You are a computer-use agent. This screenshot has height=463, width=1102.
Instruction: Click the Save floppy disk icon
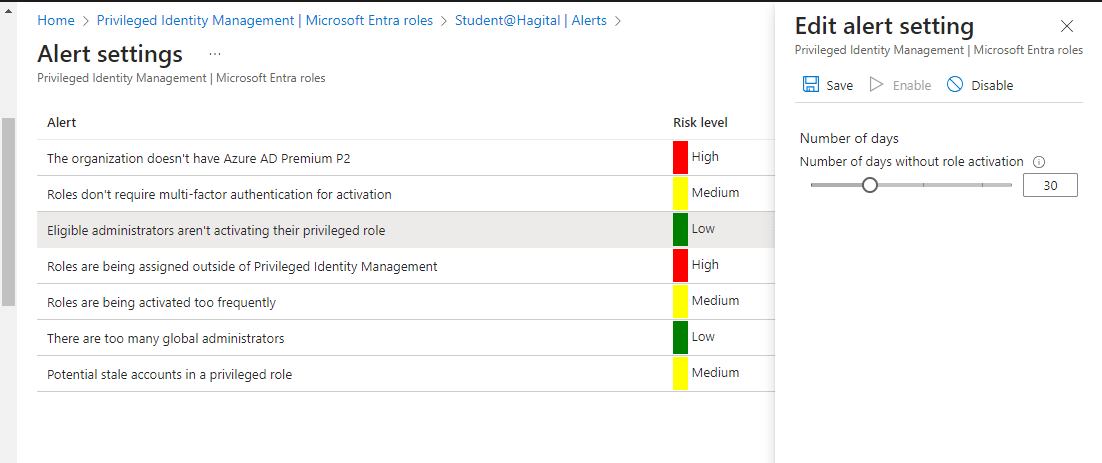(811, 85)
